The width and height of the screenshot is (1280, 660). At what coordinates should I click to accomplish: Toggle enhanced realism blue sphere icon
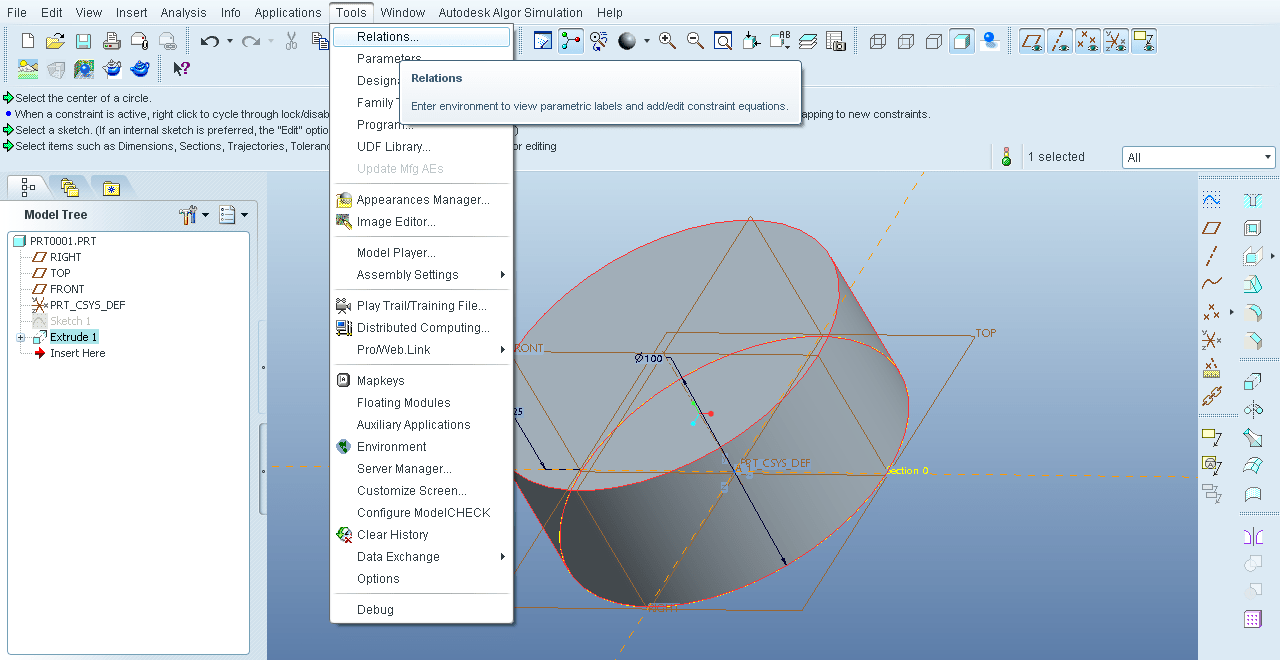pos(990,41)
